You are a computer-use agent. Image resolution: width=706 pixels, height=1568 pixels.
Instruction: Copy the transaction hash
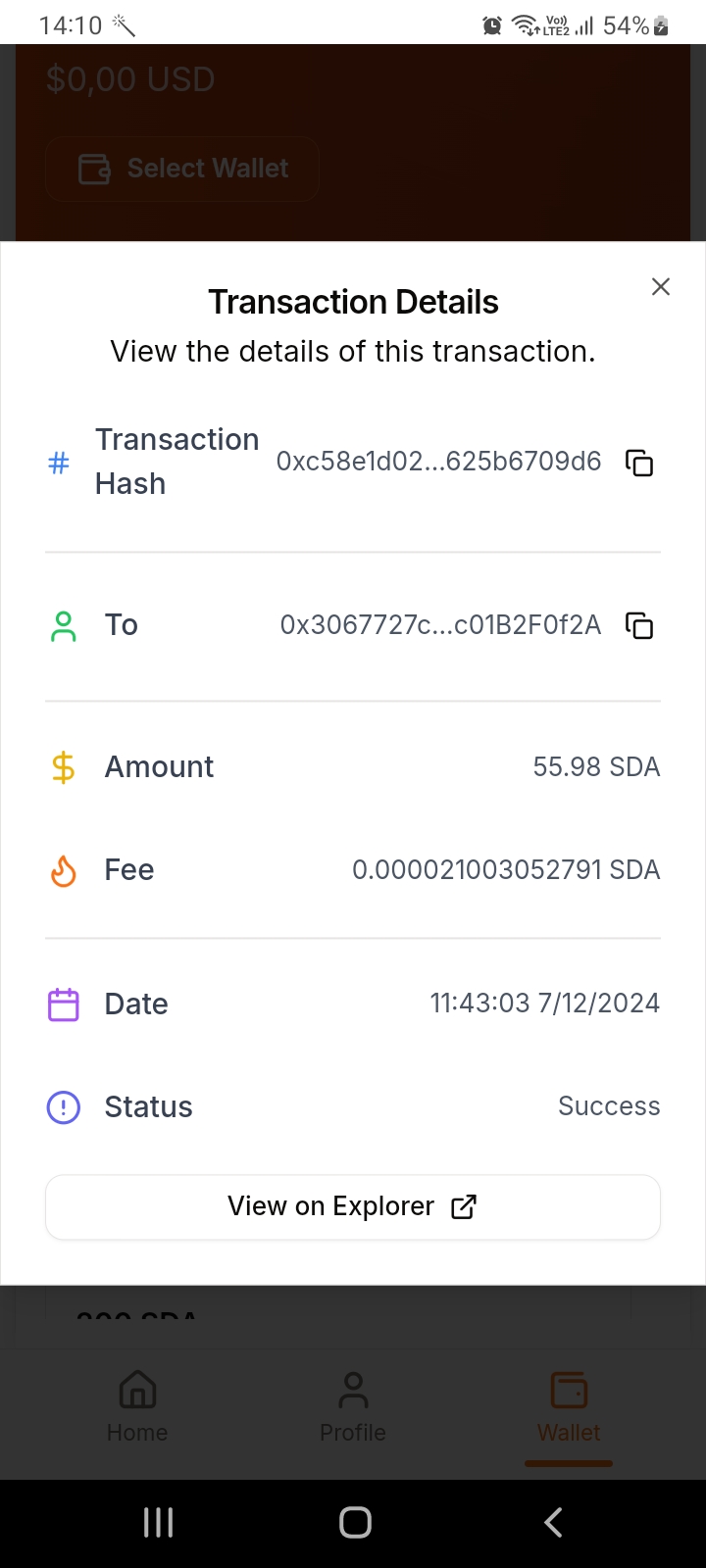pyautogui.click(x=639, y=463)
